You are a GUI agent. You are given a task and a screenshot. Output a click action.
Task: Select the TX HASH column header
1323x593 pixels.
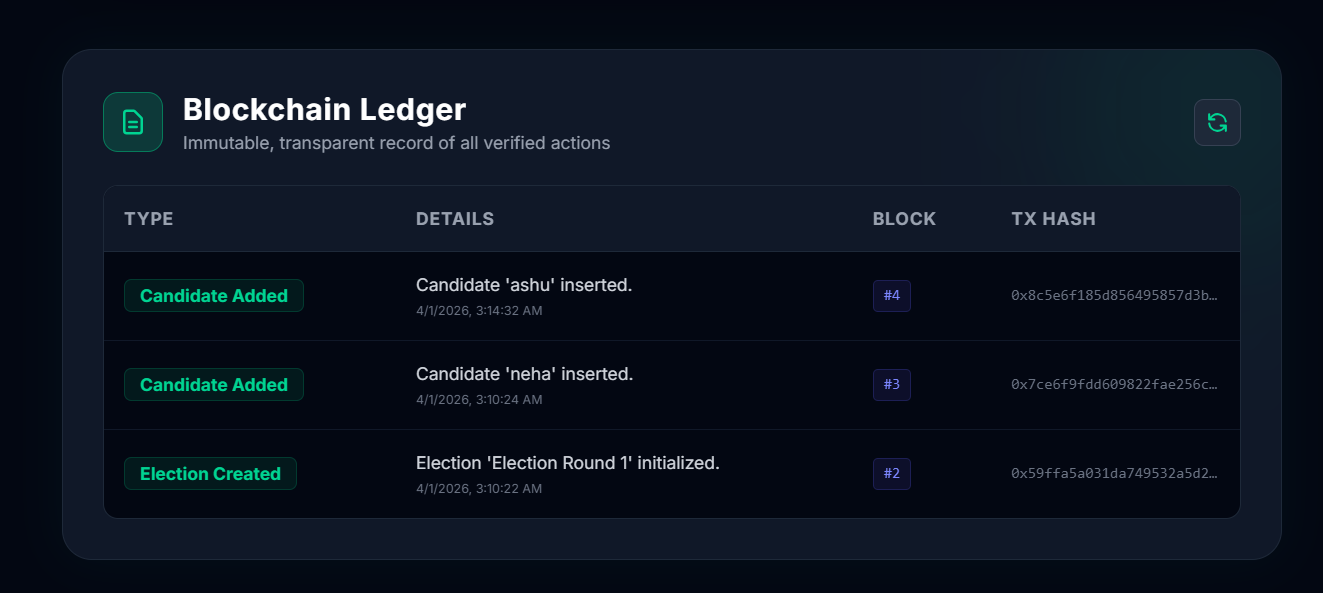pyautogui.click(x=1053, y=219)
